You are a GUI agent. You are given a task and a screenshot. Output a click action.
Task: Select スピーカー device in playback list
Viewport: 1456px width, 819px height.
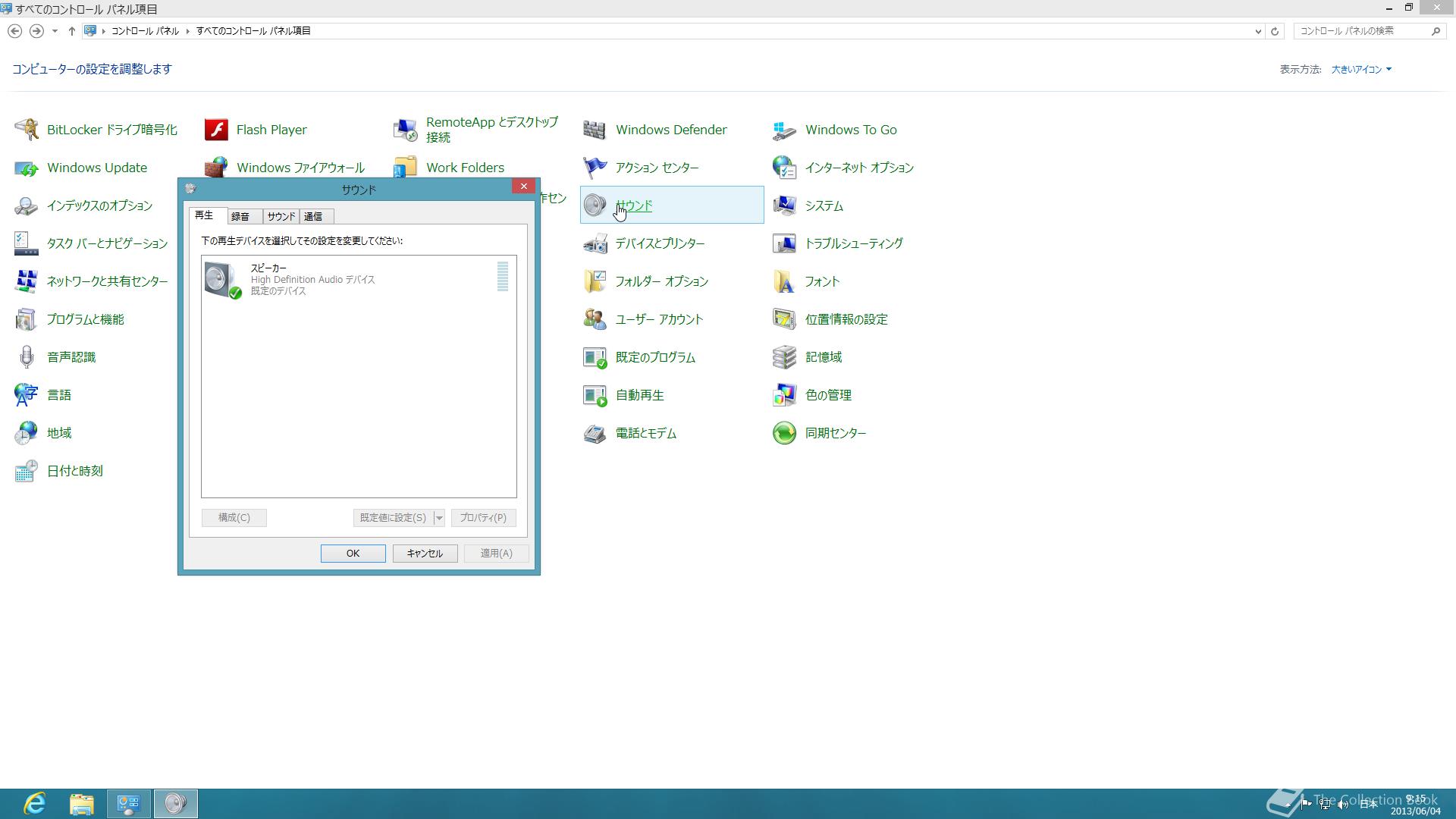point(359,279)
